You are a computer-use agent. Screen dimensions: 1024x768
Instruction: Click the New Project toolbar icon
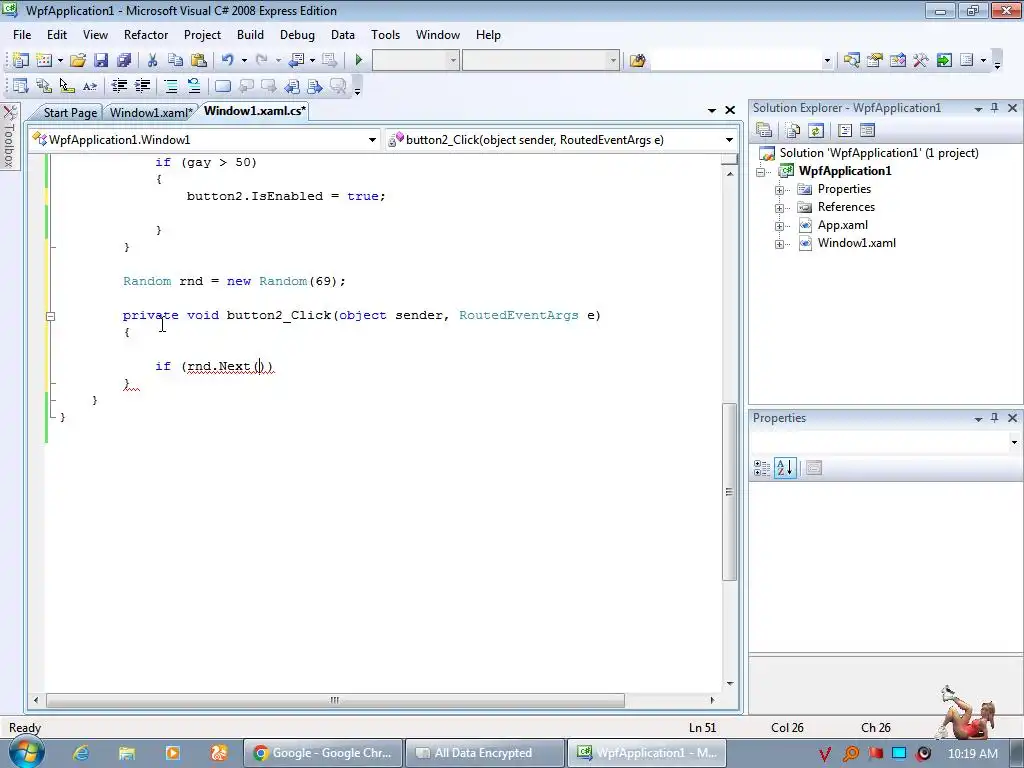click(20, 61)
